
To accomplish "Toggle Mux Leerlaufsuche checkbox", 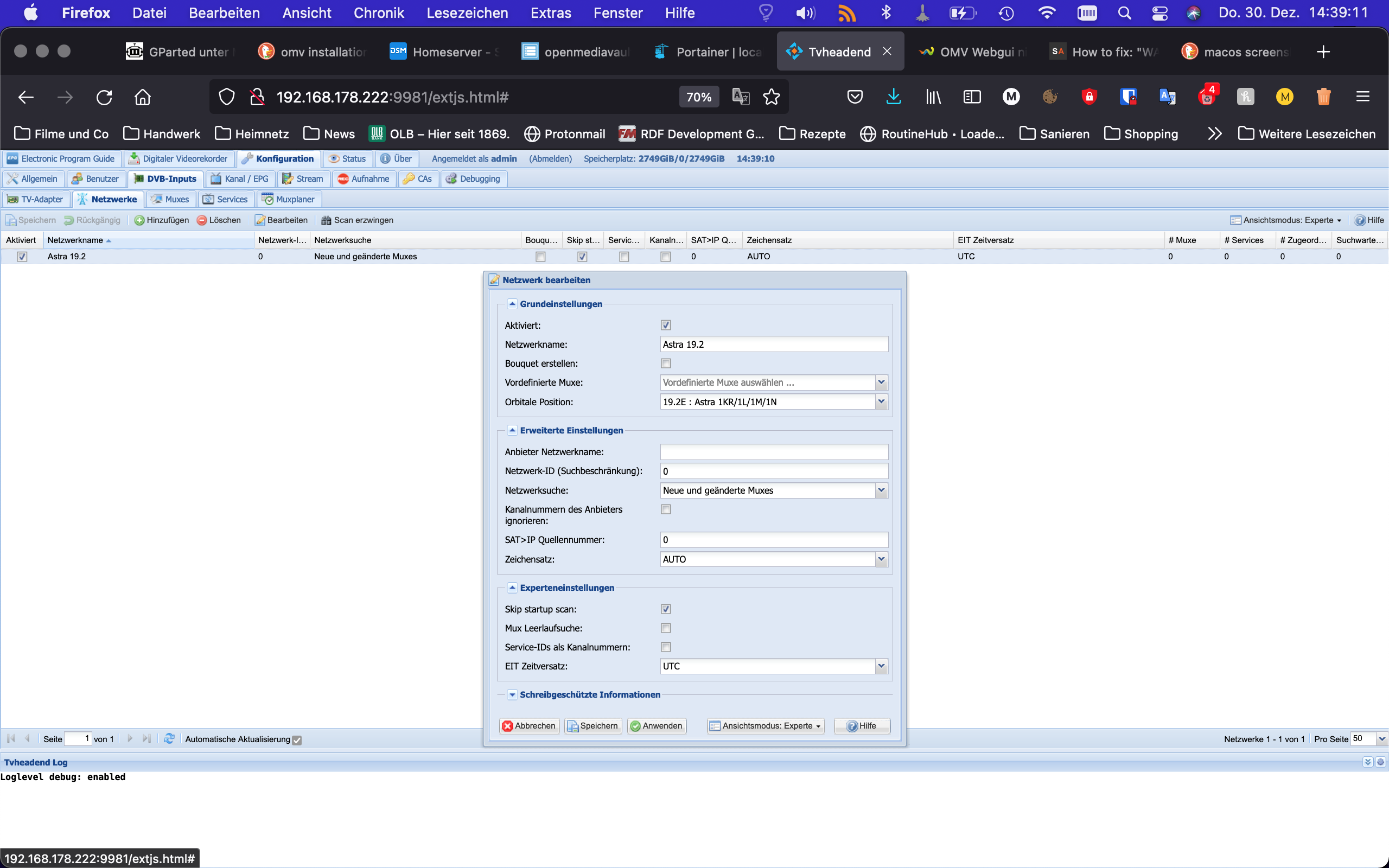I will point(666,628).
